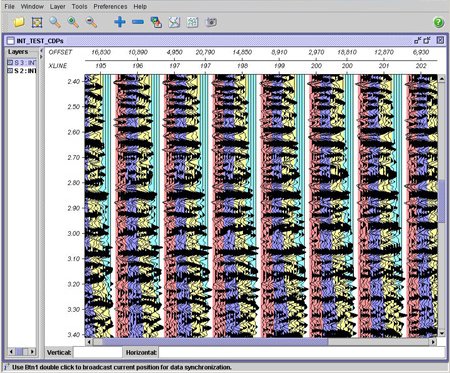Click the blue plus add icon
The height and width of the screenshot is (373, 450).
(x=120, y=22)
